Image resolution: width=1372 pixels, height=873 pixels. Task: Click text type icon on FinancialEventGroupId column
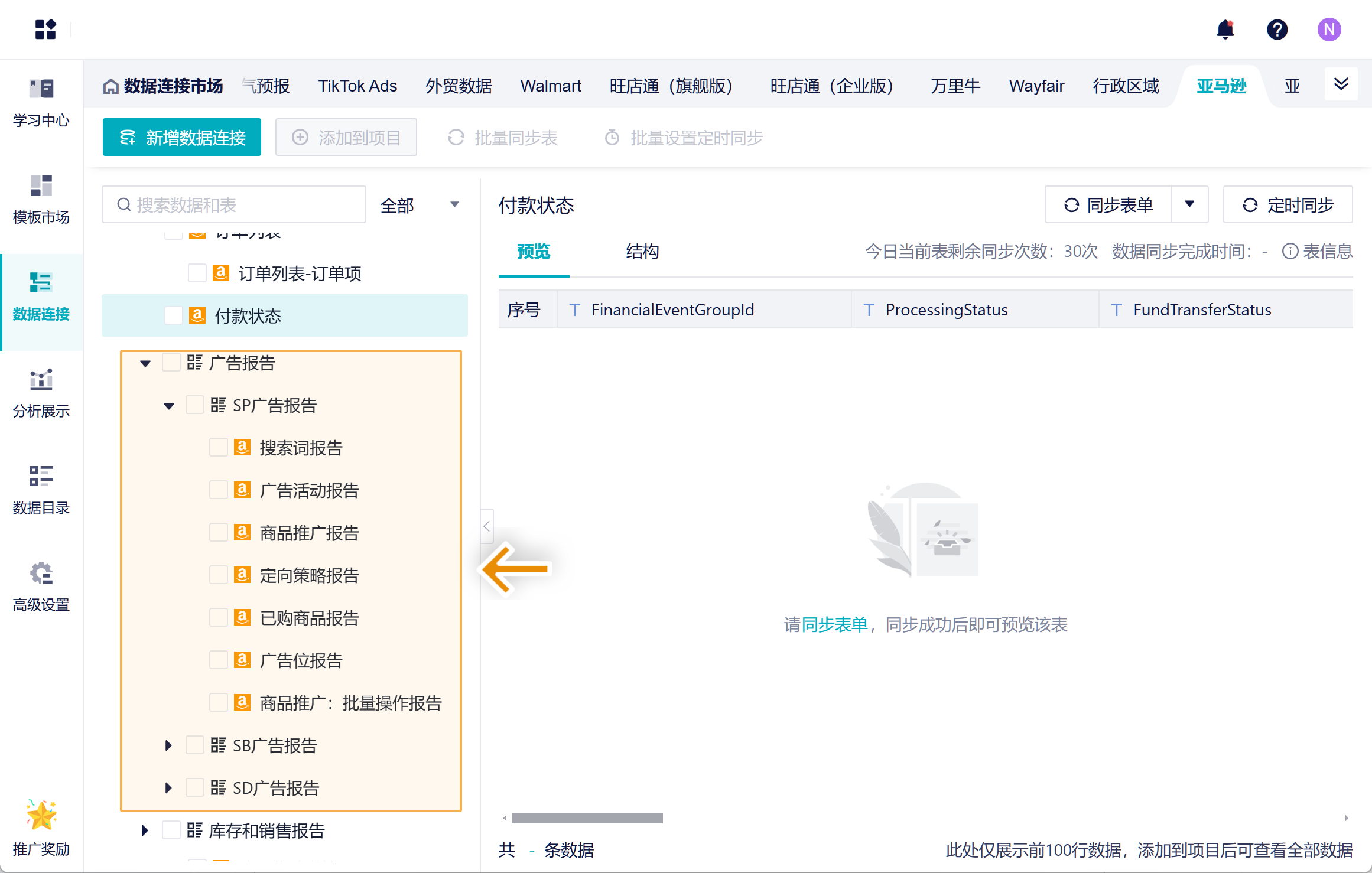coord(575,310)
